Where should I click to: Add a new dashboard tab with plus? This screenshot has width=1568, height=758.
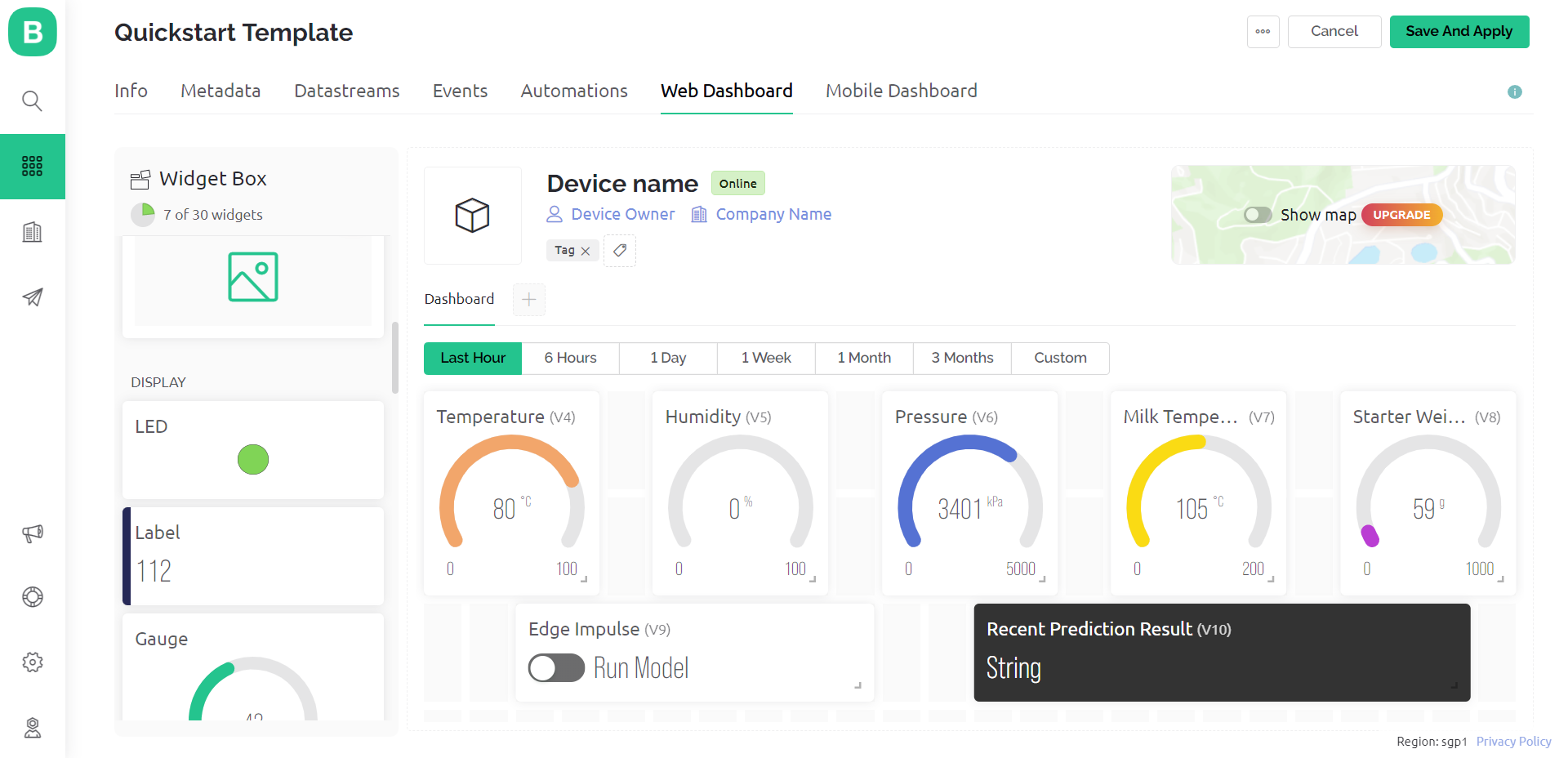pos(529,300)
